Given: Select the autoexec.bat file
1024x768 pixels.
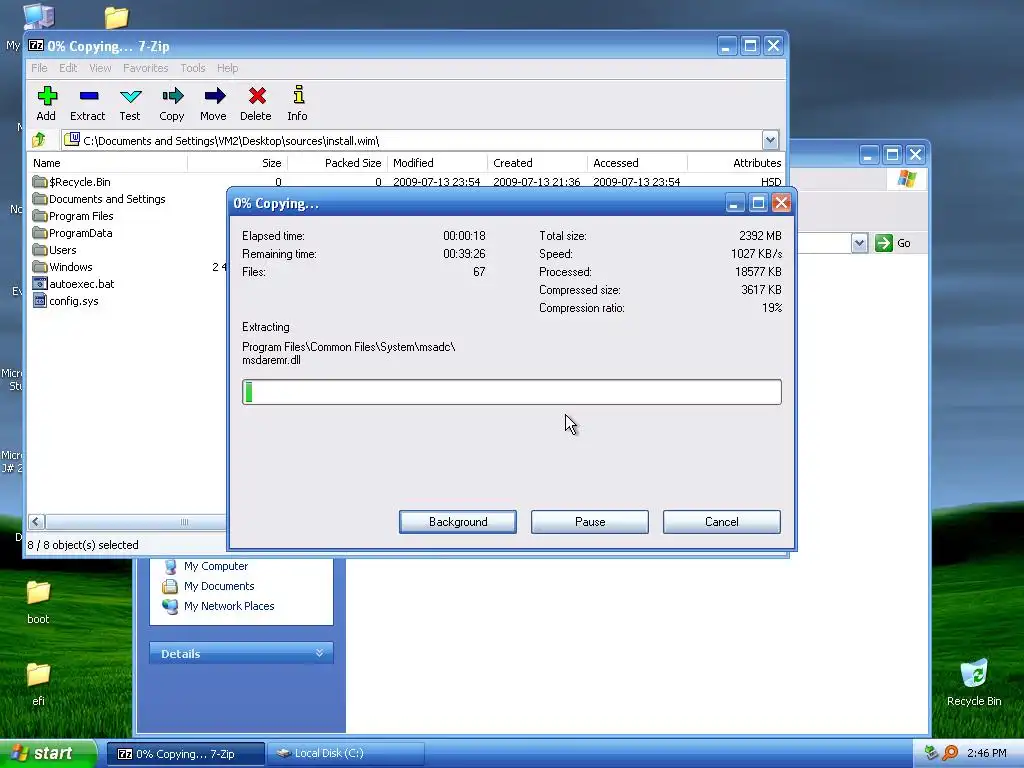Looking at the screenshot, I should (x=74, y=283).
